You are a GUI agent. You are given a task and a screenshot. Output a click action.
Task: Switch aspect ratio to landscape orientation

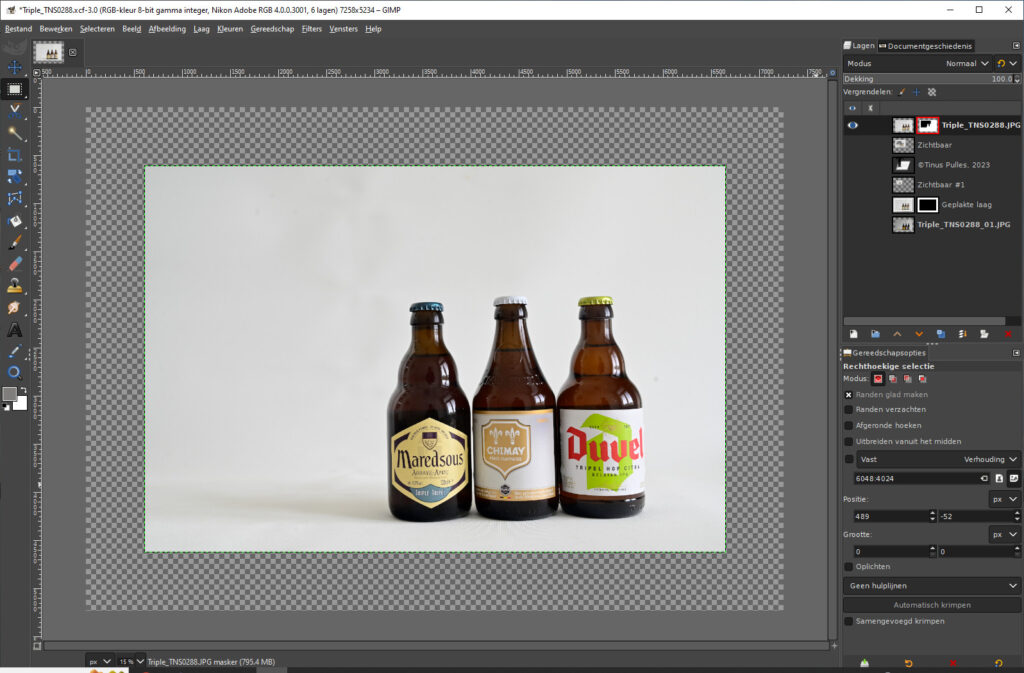(1014, 478)
